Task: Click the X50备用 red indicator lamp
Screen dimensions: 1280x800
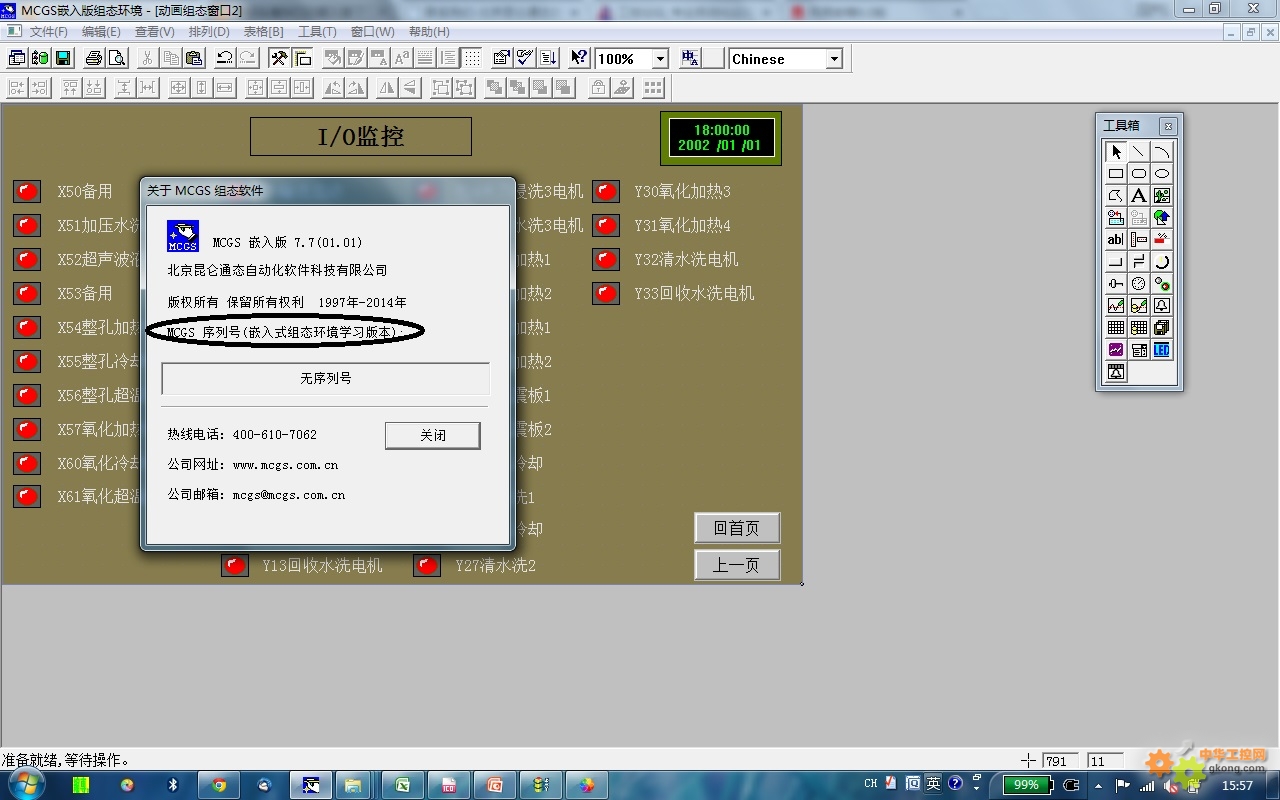Action: (27, 191)
